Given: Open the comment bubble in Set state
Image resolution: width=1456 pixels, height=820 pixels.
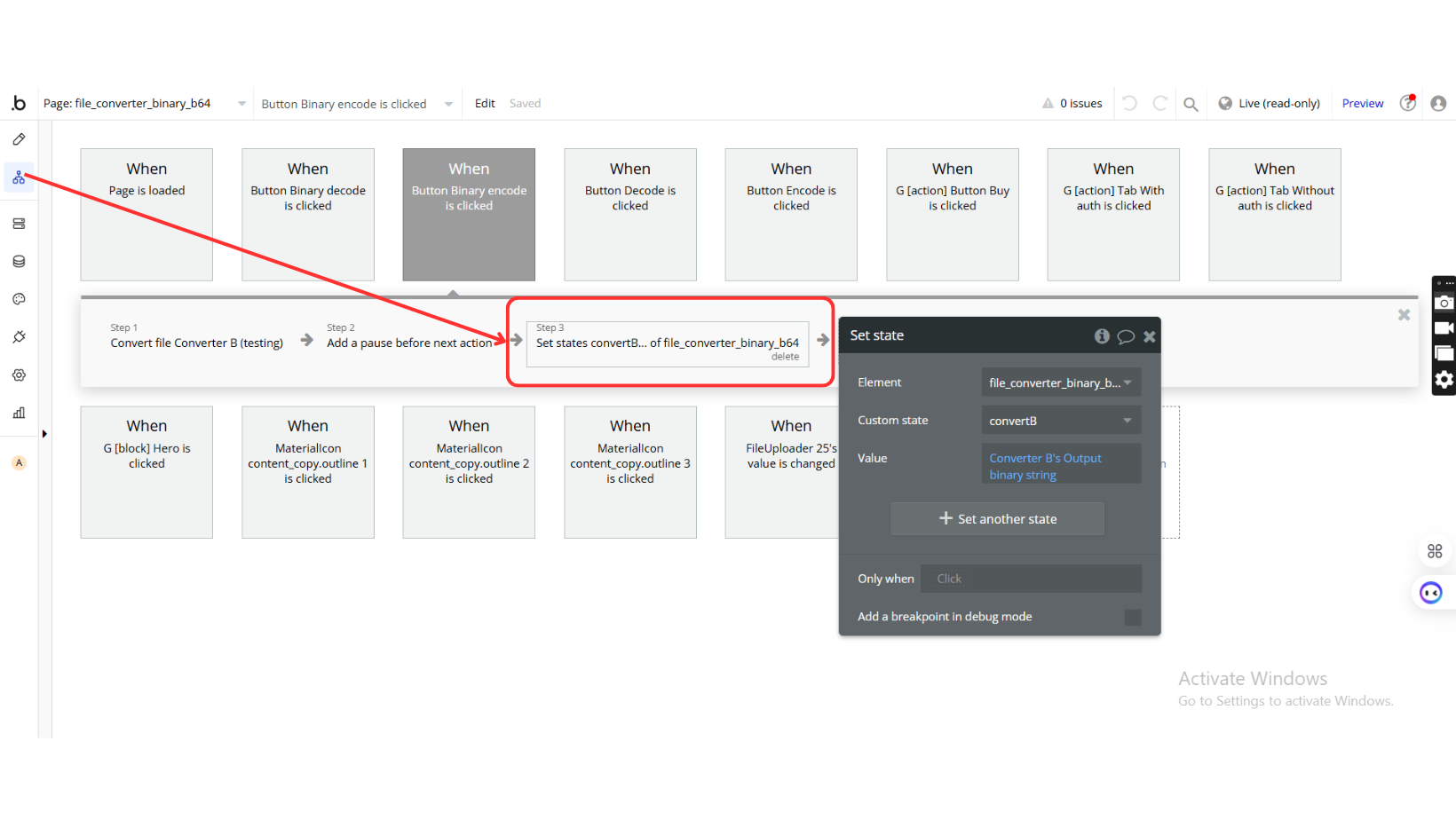Looking at the screenshot, I should click(1126, 336).
